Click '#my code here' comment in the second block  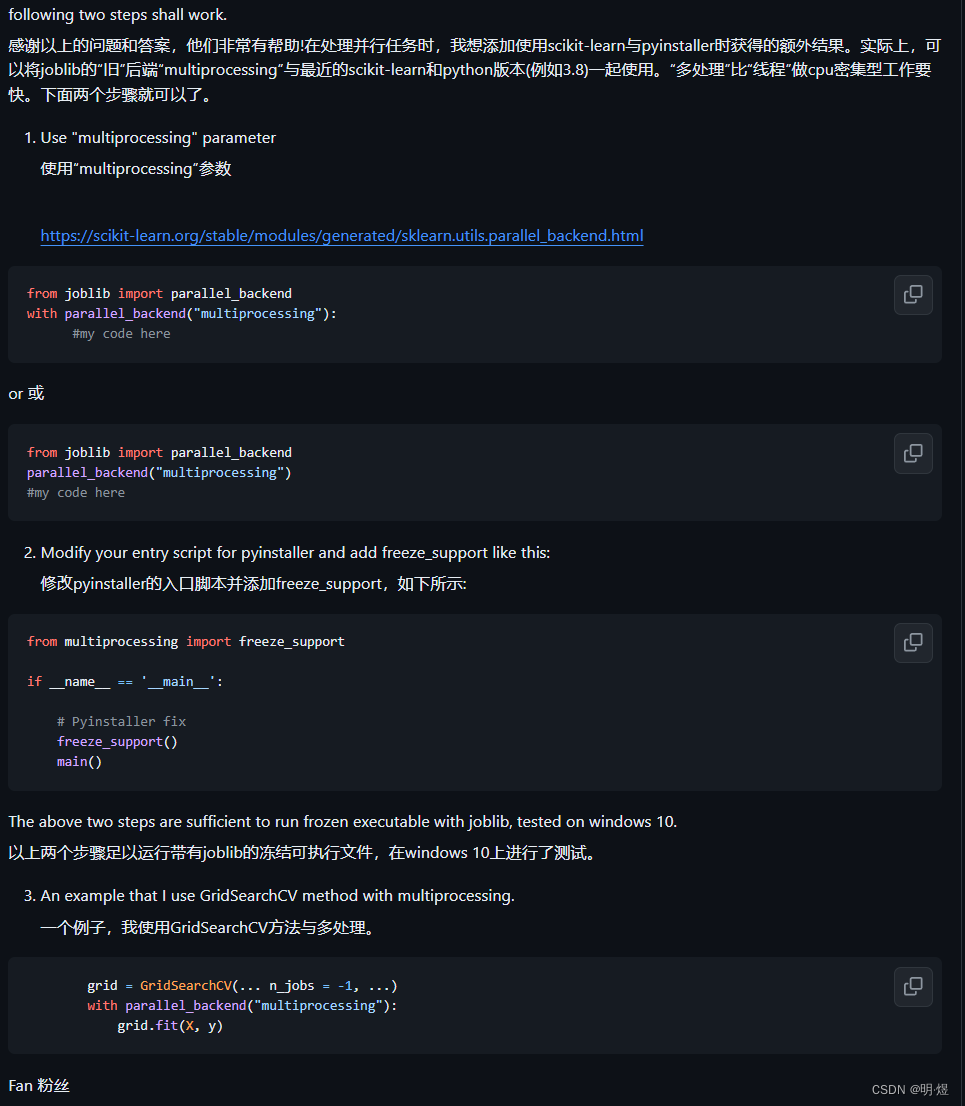(x=75, y=492)
